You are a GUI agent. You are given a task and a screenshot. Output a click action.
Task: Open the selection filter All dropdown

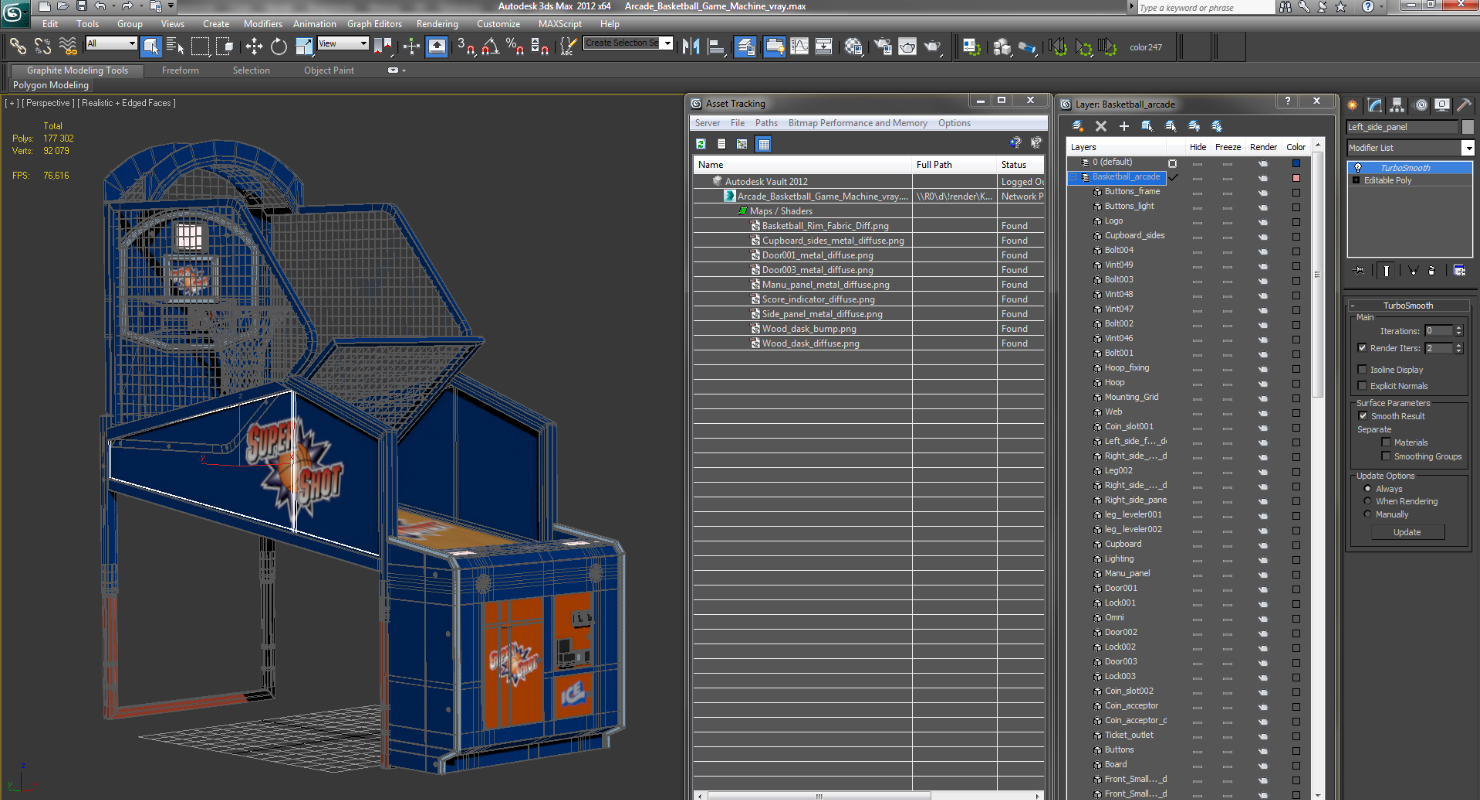[131, 44]
